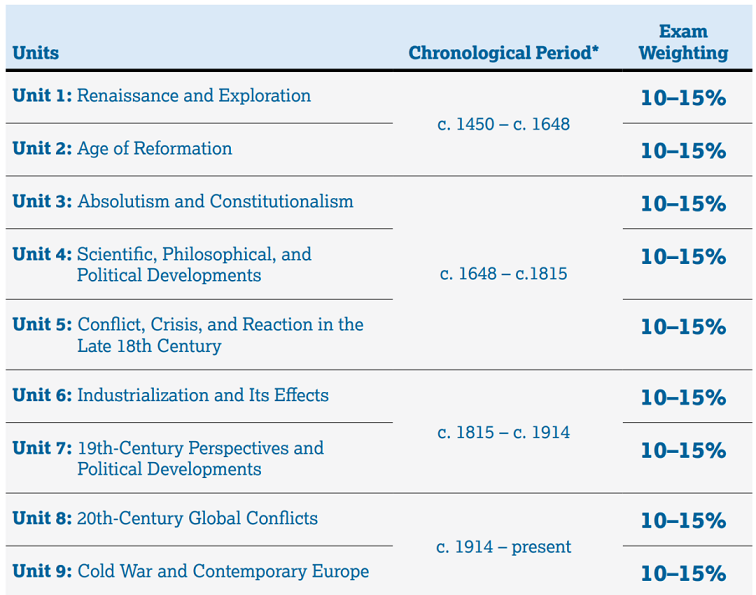Viewport: 756px width, 595px height.
Task: Open Unit 4: Scientific, Philosophical, and Political Developments
Action: tap(162, 264)
